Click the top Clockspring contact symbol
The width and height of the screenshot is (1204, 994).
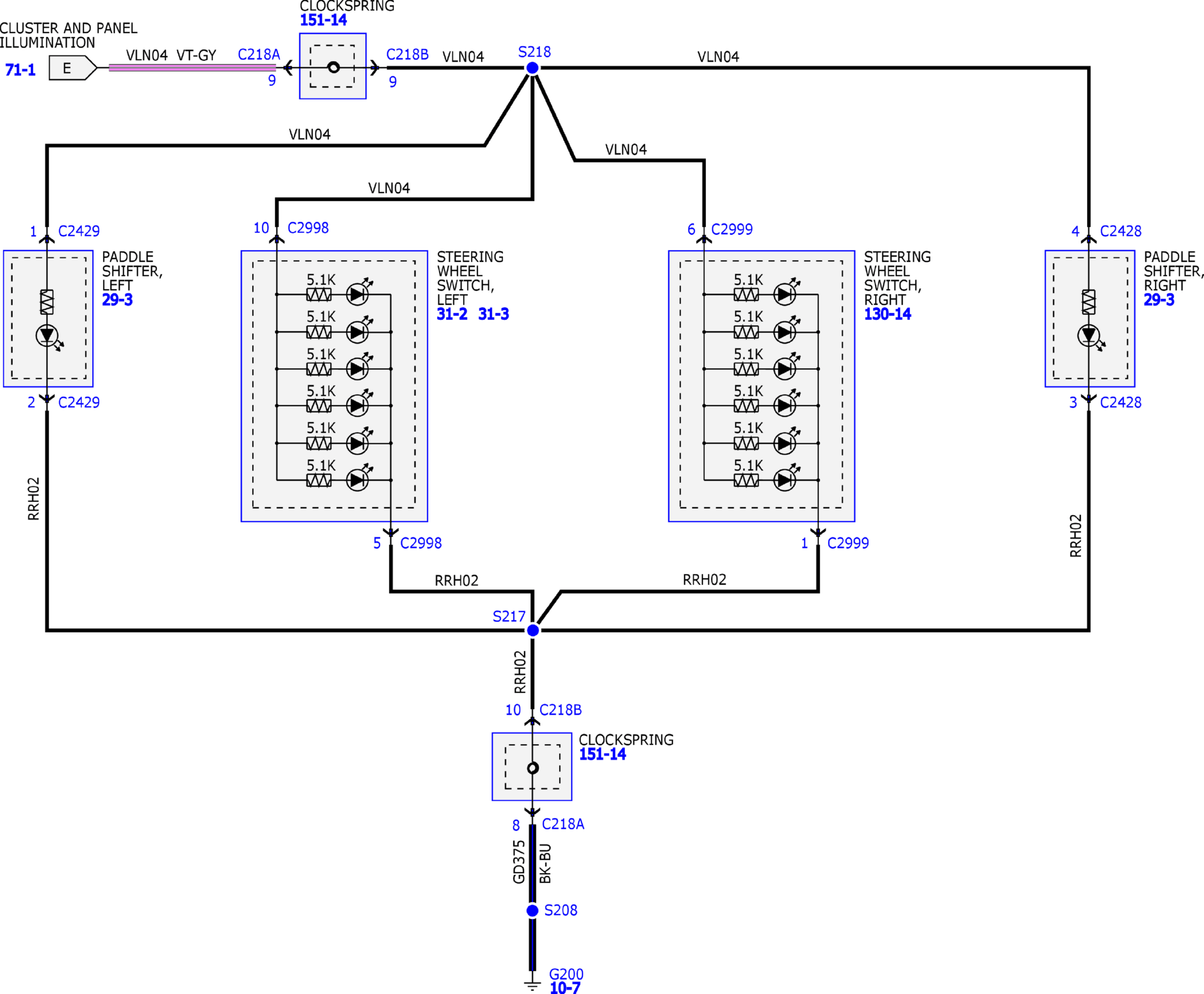[333, 67]
